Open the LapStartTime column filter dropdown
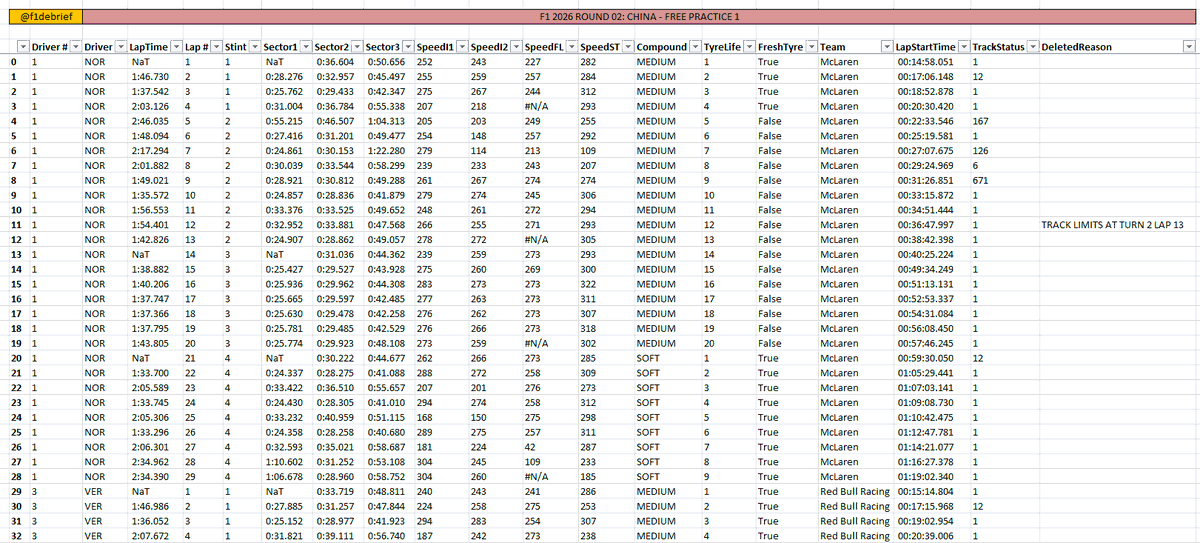The image size is (1200, 543). coord(963,47)
